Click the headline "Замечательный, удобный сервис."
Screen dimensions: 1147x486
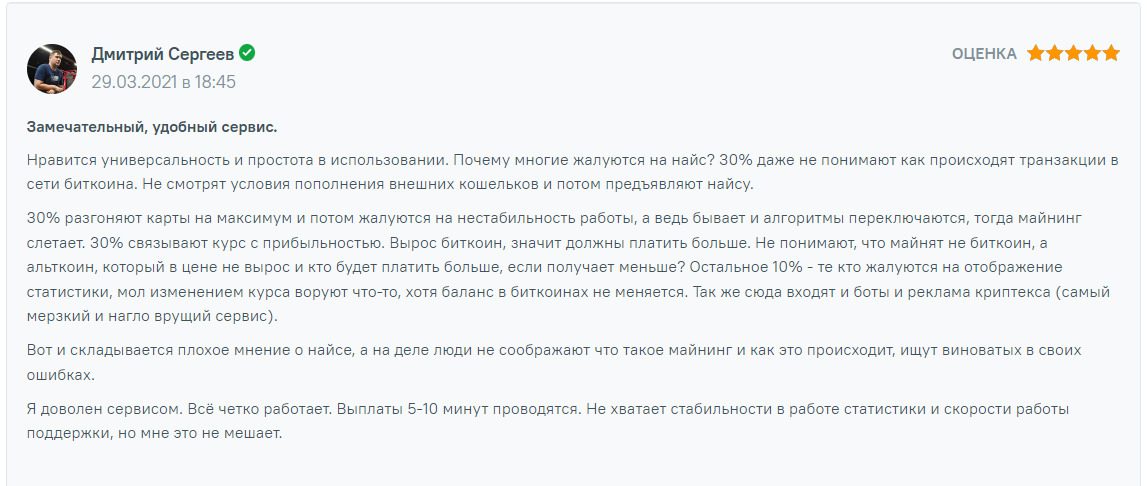pos(152,127)
